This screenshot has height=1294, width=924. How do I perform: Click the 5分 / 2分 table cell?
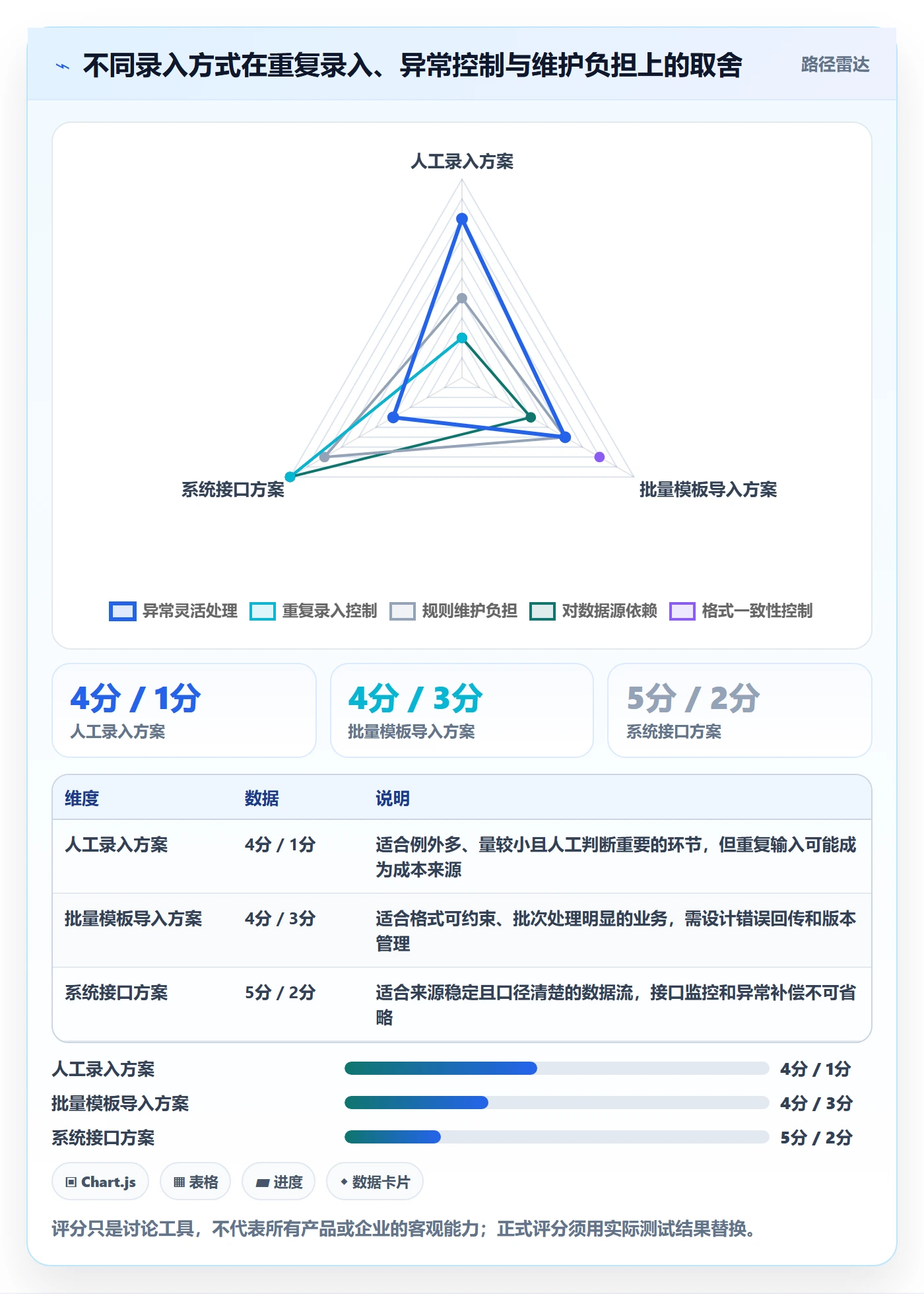[x=280, y=993]
